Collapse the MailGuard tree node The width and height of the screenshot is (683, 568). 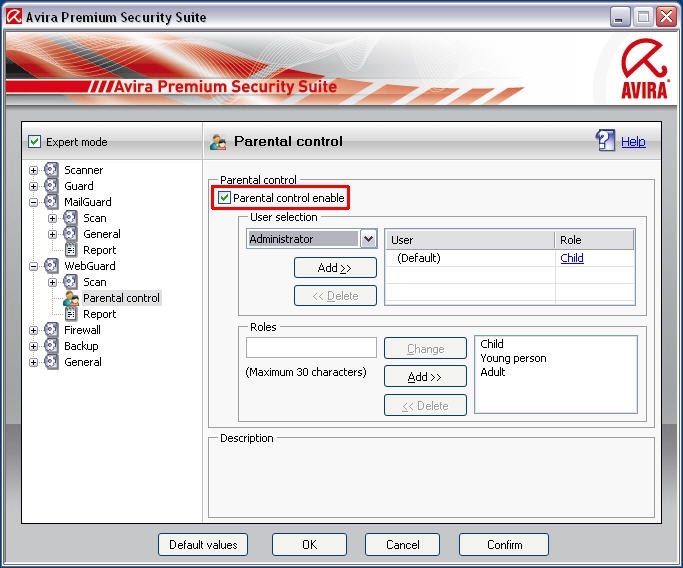pos(34,203)
